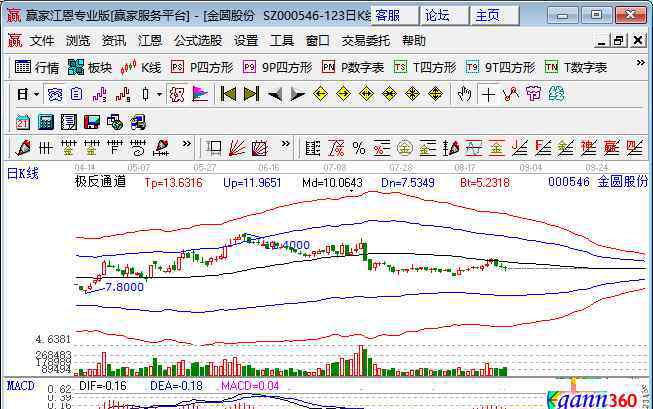Open the 公式选股 menu
Image resolution: width=653 pixels, height=409 pixels.
[x=198, y=41]
